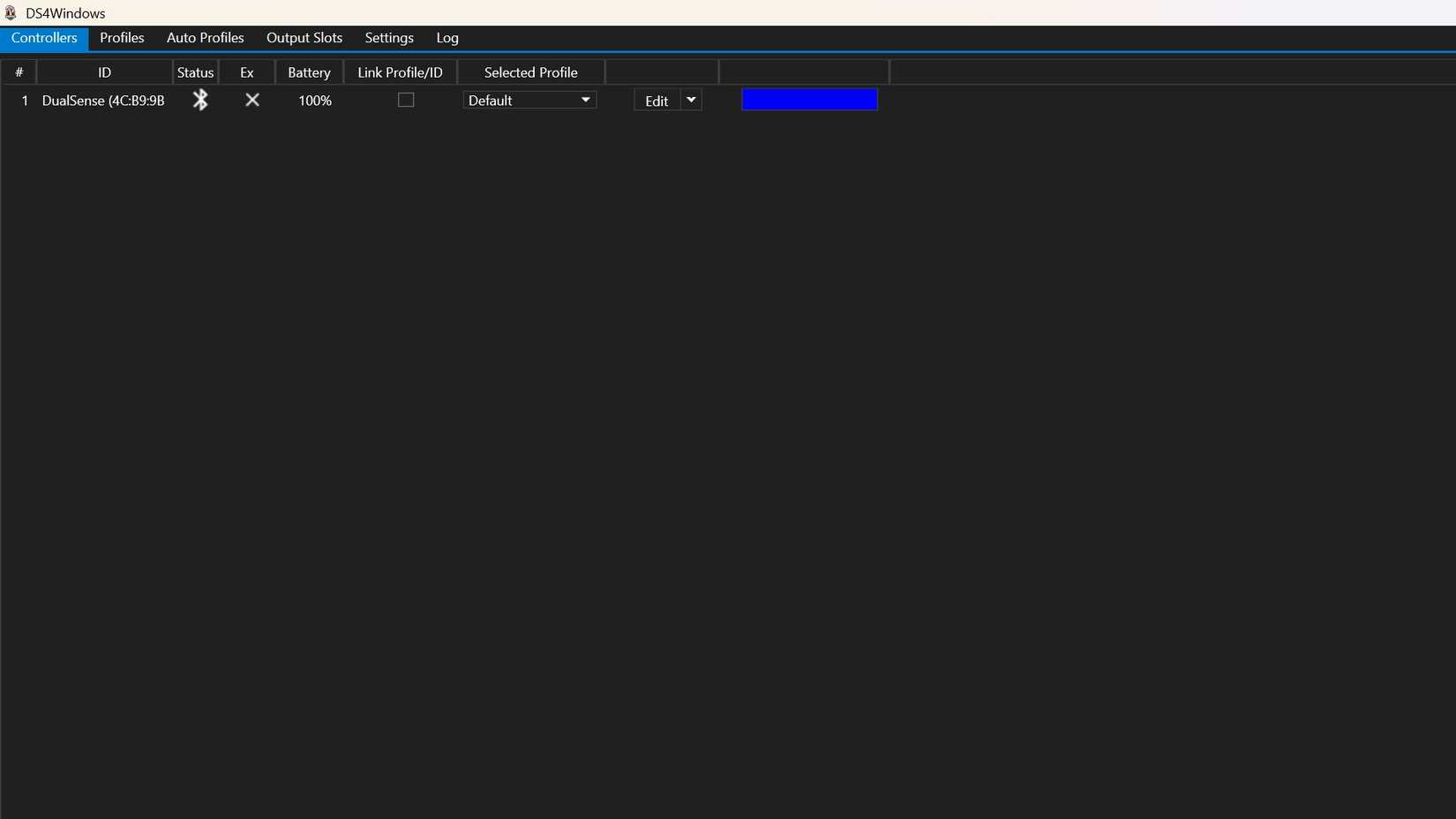Image resolution: width=1456 pixels, height=819 pixels.
Task: Click the Link Profile/ID column header
Action: (400, 72)
